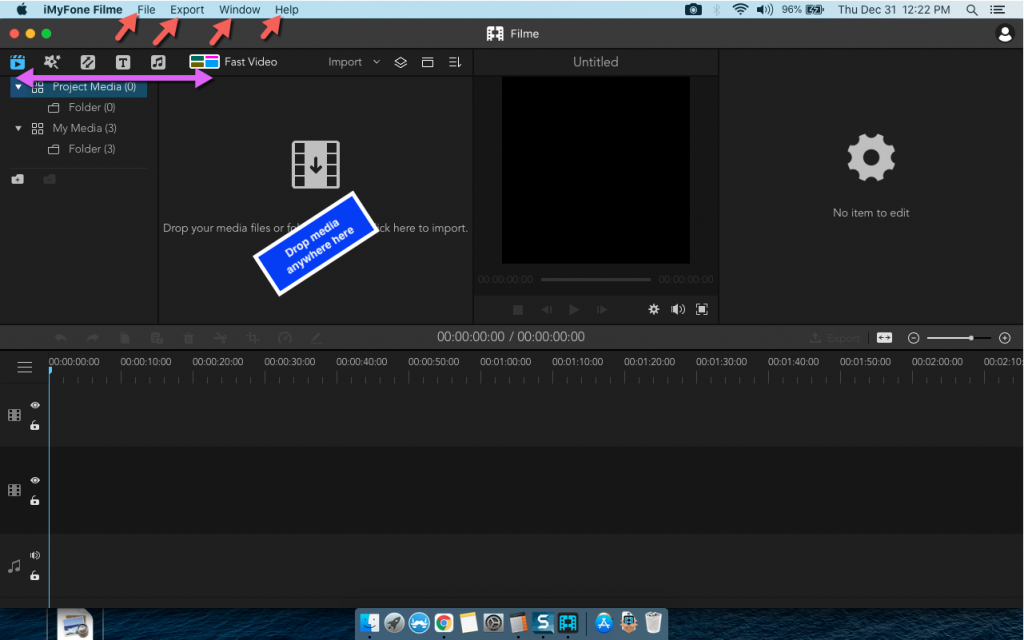Open the Import dropdown
1024x640 pixels.
click(353, 62)
